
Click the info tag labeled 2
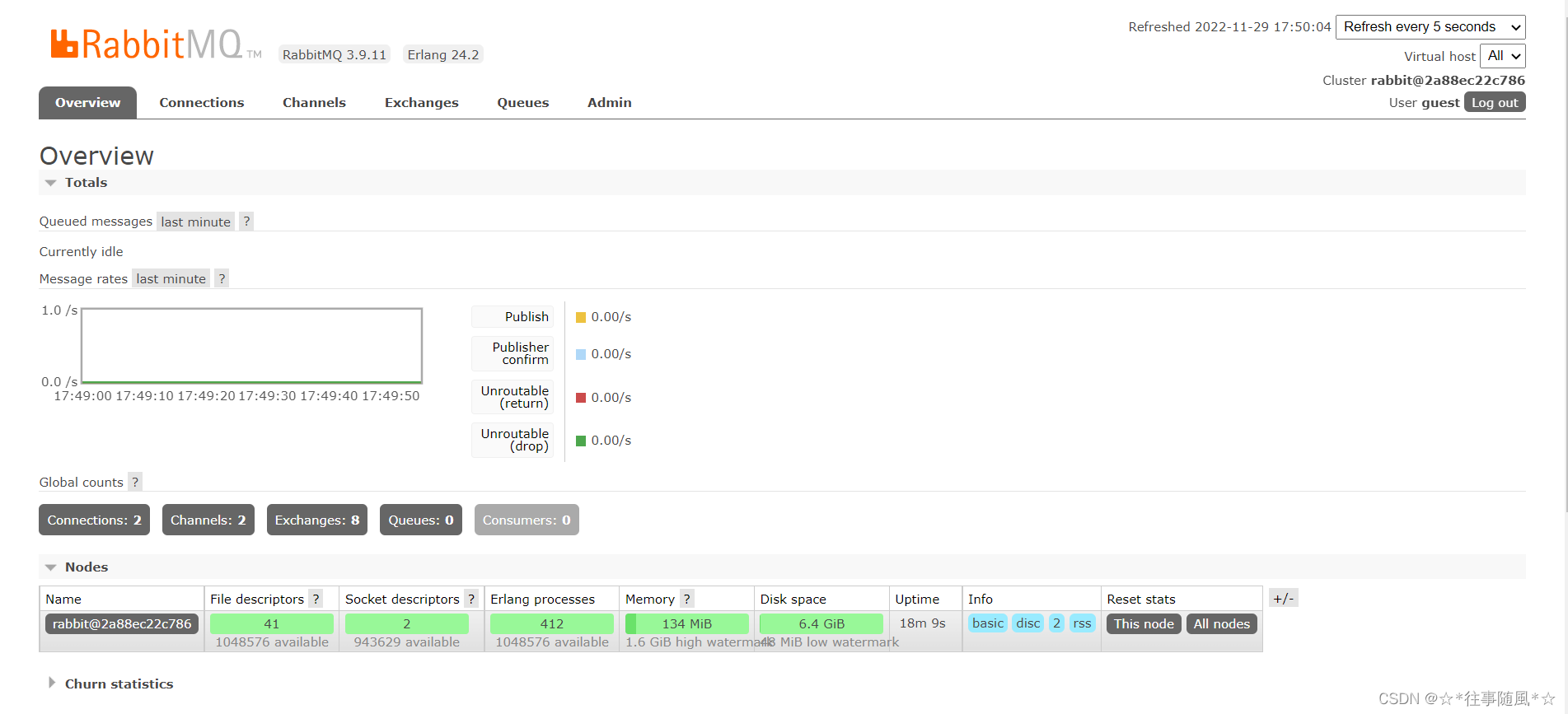pyautogui.click(x=1056, y=623)
